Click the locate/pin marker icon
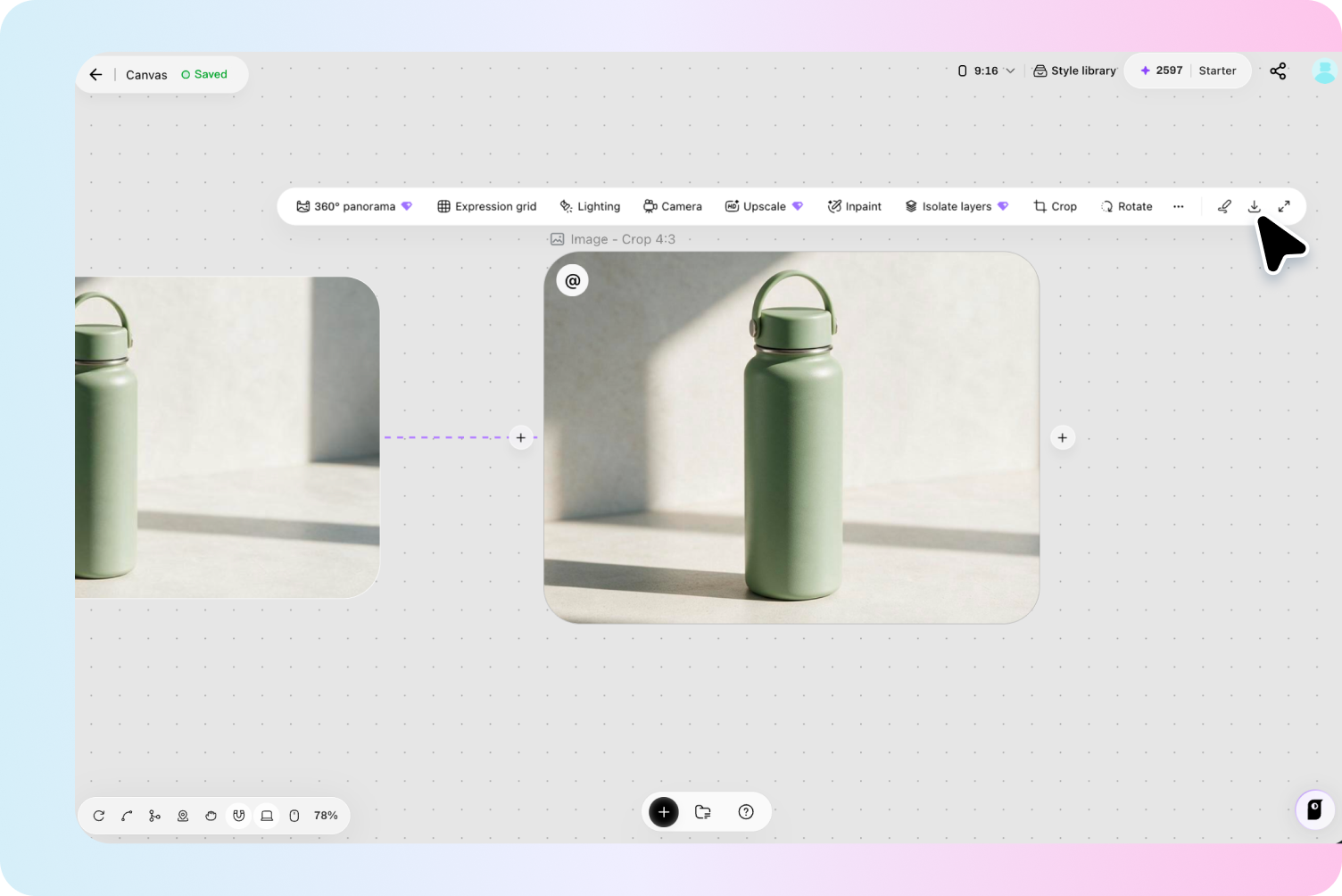This screenshot has height=896, width=1342. pyautogui.click(x=183, y=816)
